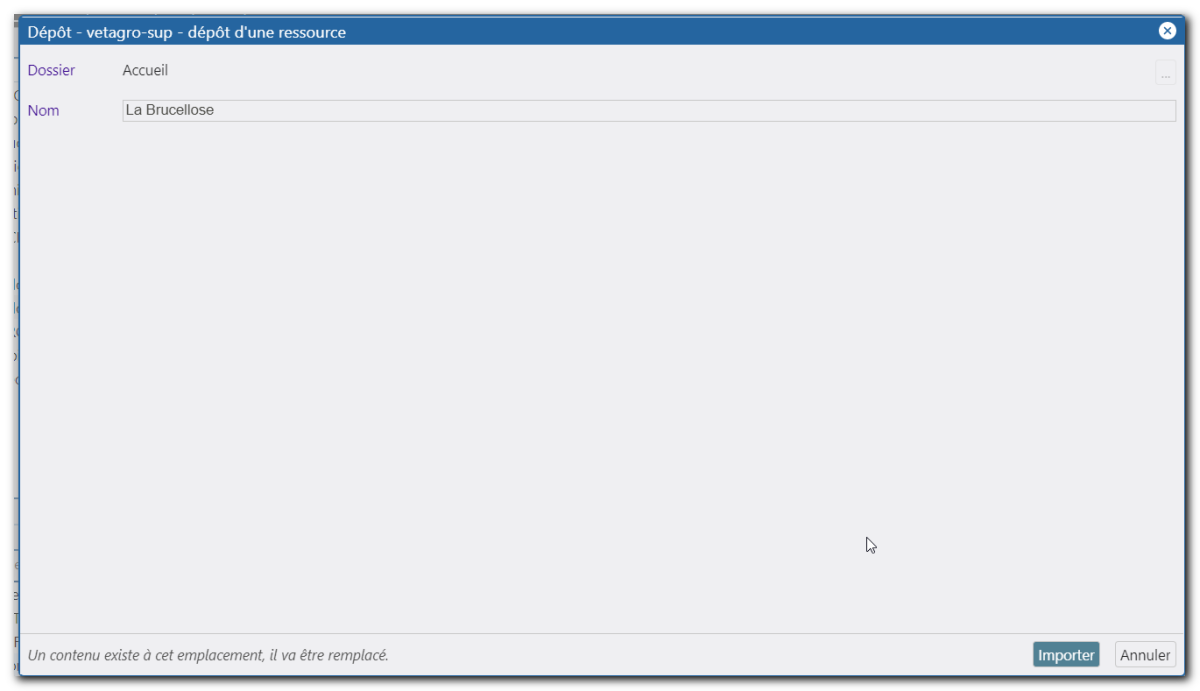The height and width of the screenshot is (691, 1200).
Task: Dismiss the resource deposit window via its cross
Action: (1167, 31)
